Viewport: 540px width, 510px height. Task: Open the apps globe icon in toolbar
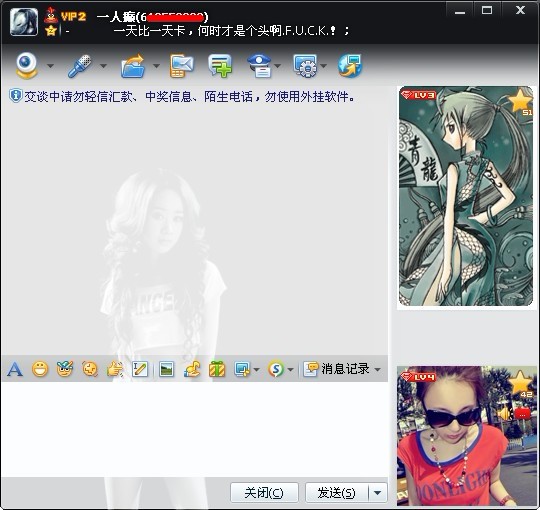(x=350, y=65)
